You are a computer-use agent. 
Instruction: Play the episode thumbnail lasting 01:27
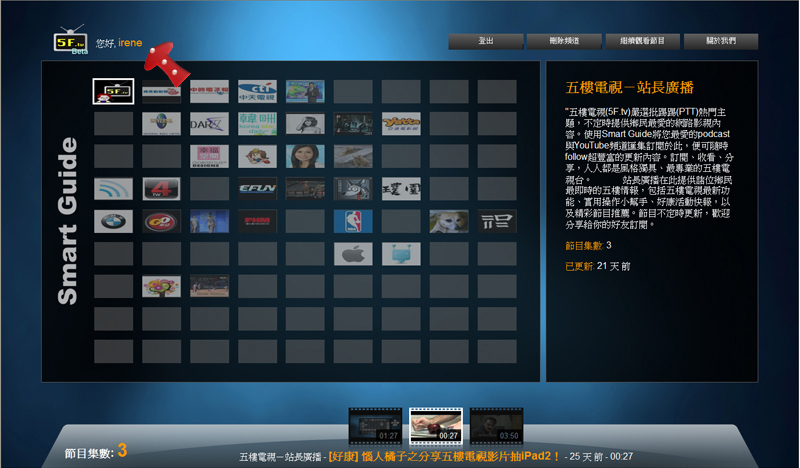pos(375,426)
